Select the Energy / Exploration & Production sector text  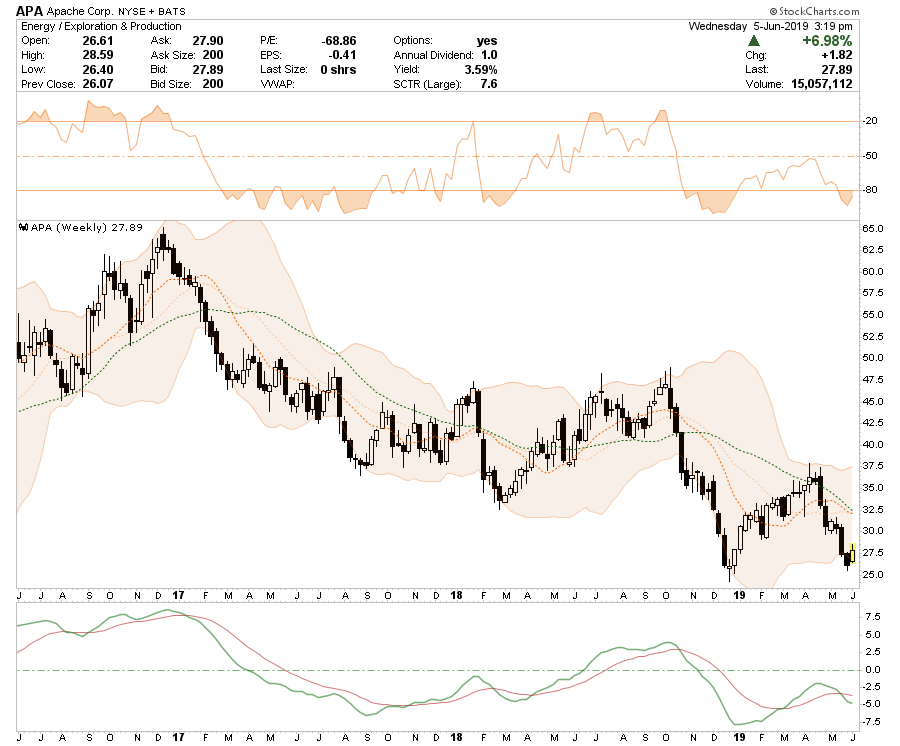[101, 26]
